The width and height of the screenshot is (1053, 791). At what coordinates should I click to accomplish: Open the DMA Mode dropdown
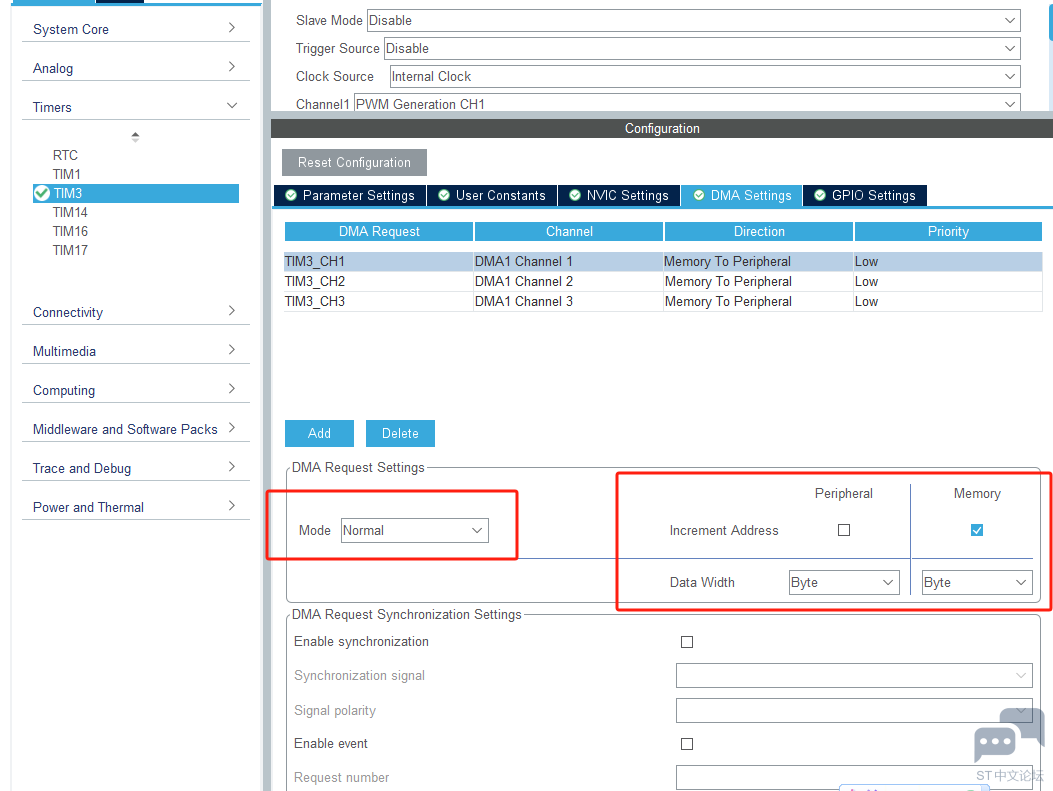414,530
